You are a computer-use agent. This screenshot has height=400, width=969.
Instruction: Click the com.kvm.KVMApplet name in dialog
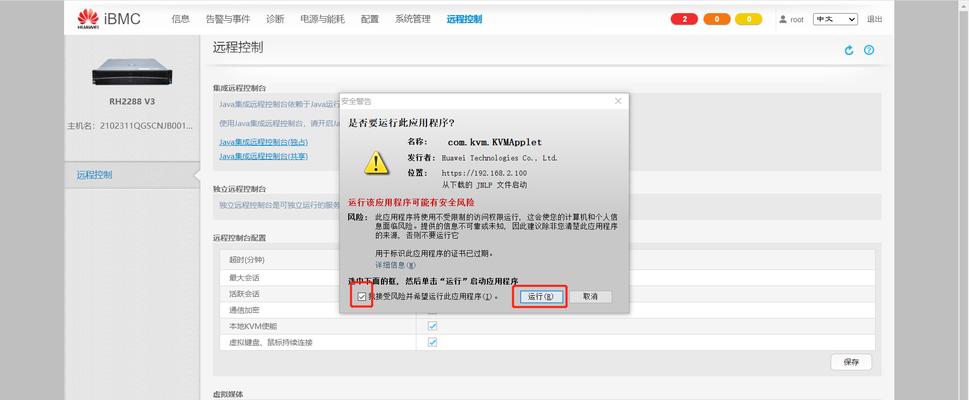495,142
